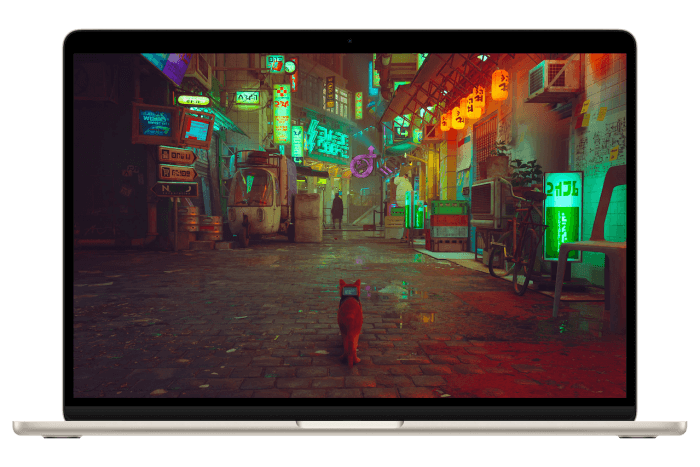Image resolution: width=700 pixels, height=467 pixels.
Task: Select the dark figure standing in the alley
Action: point(337,211)
